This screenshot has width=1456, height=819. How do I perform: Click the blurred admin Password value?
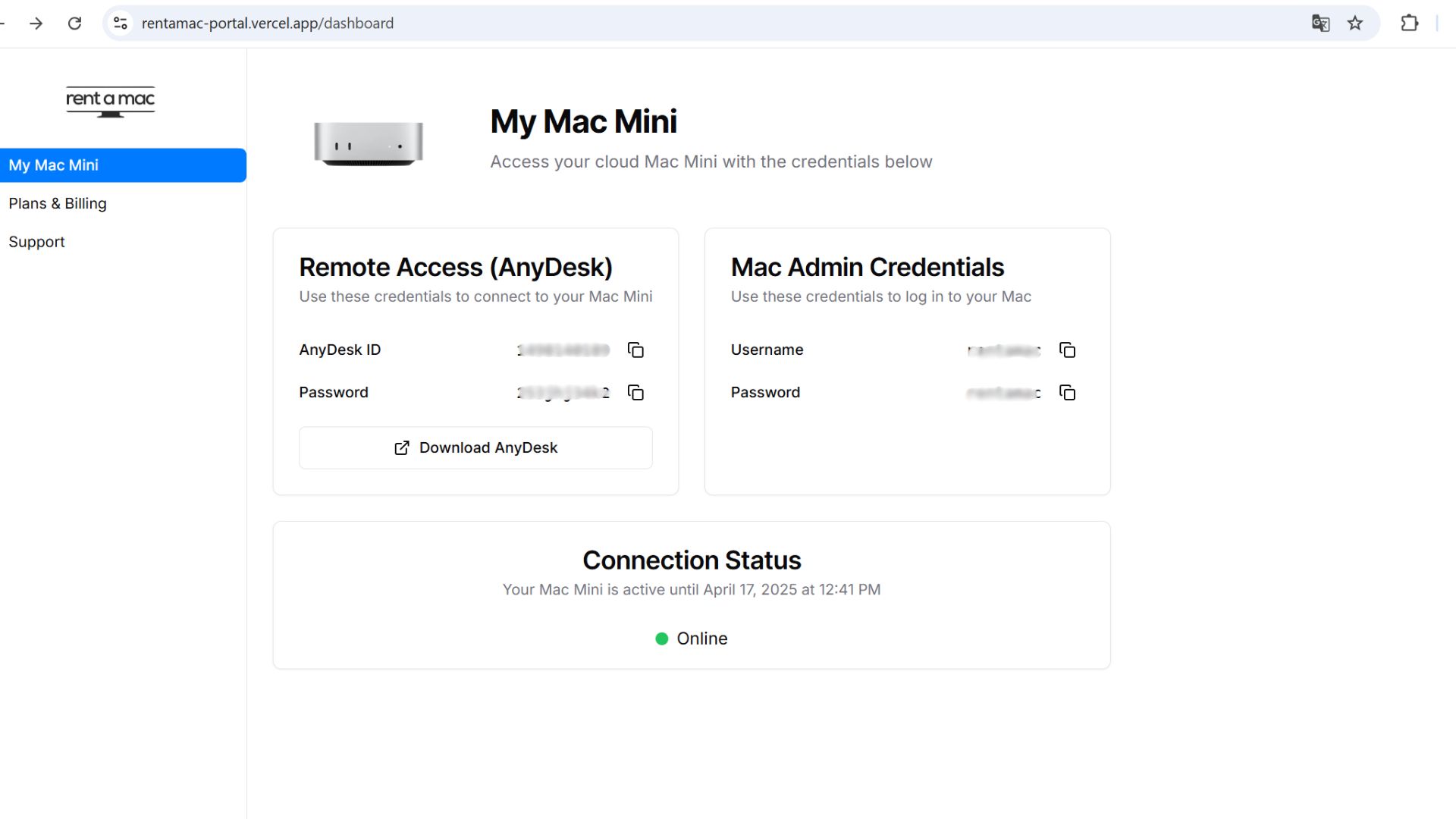click(x=1004, y=392)
